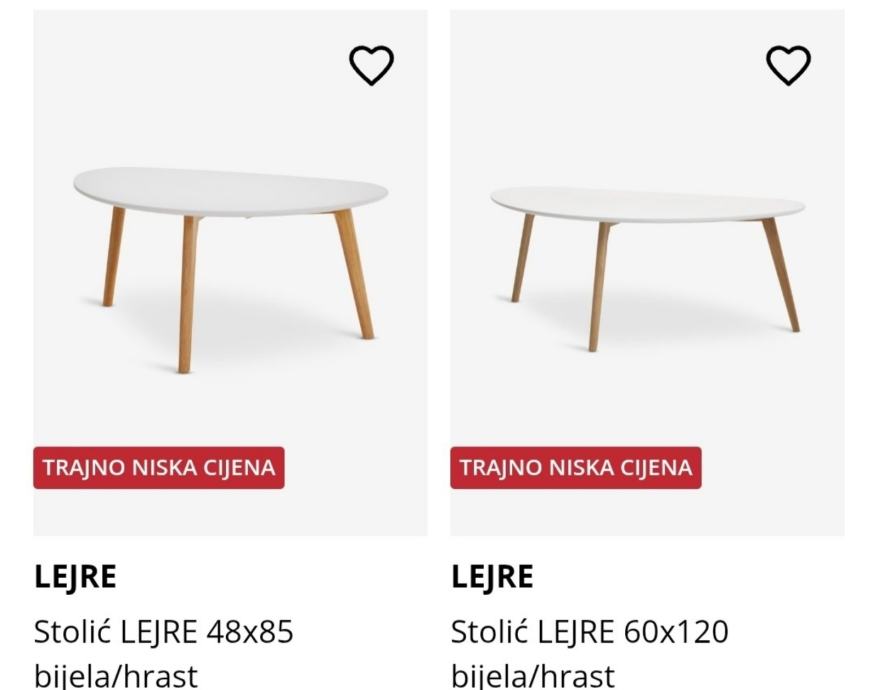Click the left TRAJNO NISKA CIJENA badge
Viewport: 878px width, 690px height.
pos(159,468)
